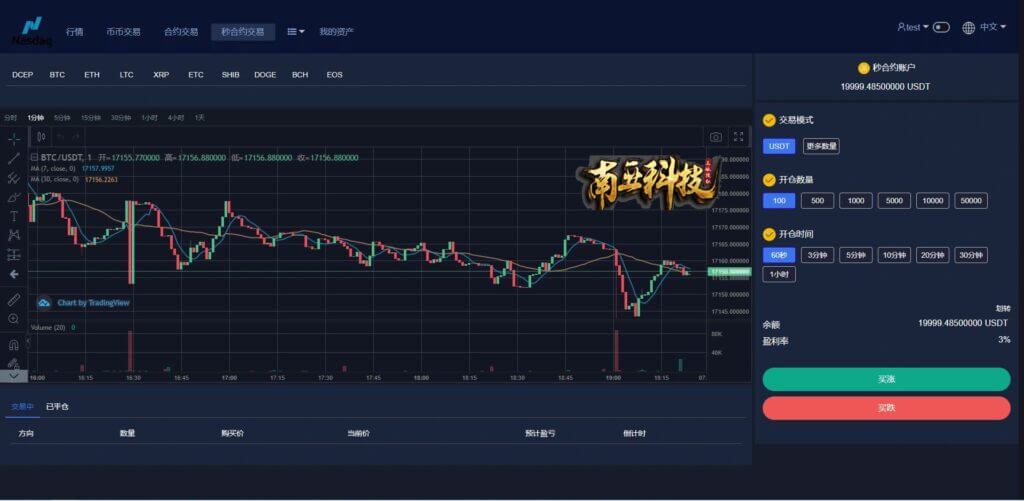The width and height of the screenshot is (1024, 501).
Task: Select 10分钟 opening time
Action: [894, 255]
